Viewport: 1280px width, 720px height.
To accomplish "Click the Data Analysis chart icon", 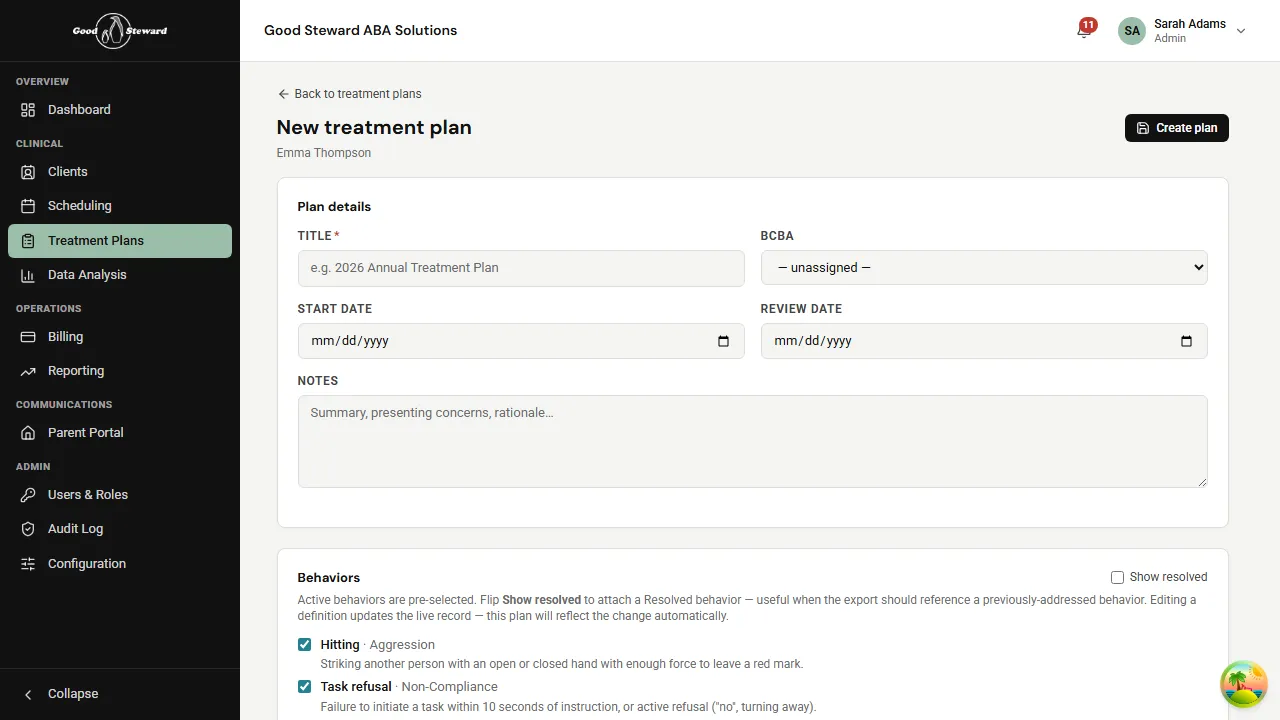I will [x=27, y=274].
